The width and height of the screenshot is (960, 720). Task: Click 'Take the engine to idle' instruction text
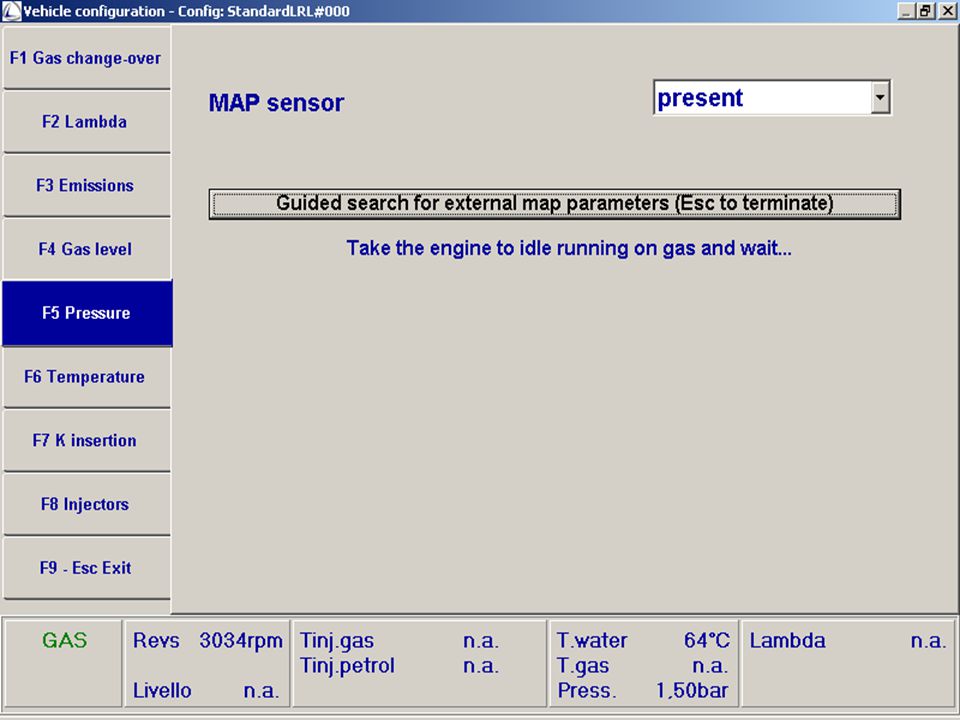click(x=569, y=248)
